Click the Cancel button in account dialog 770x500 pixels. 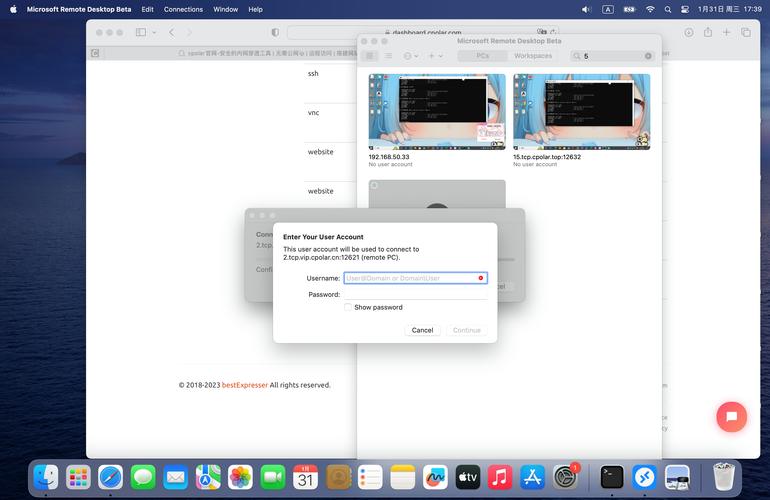click(x=422, y=330)
